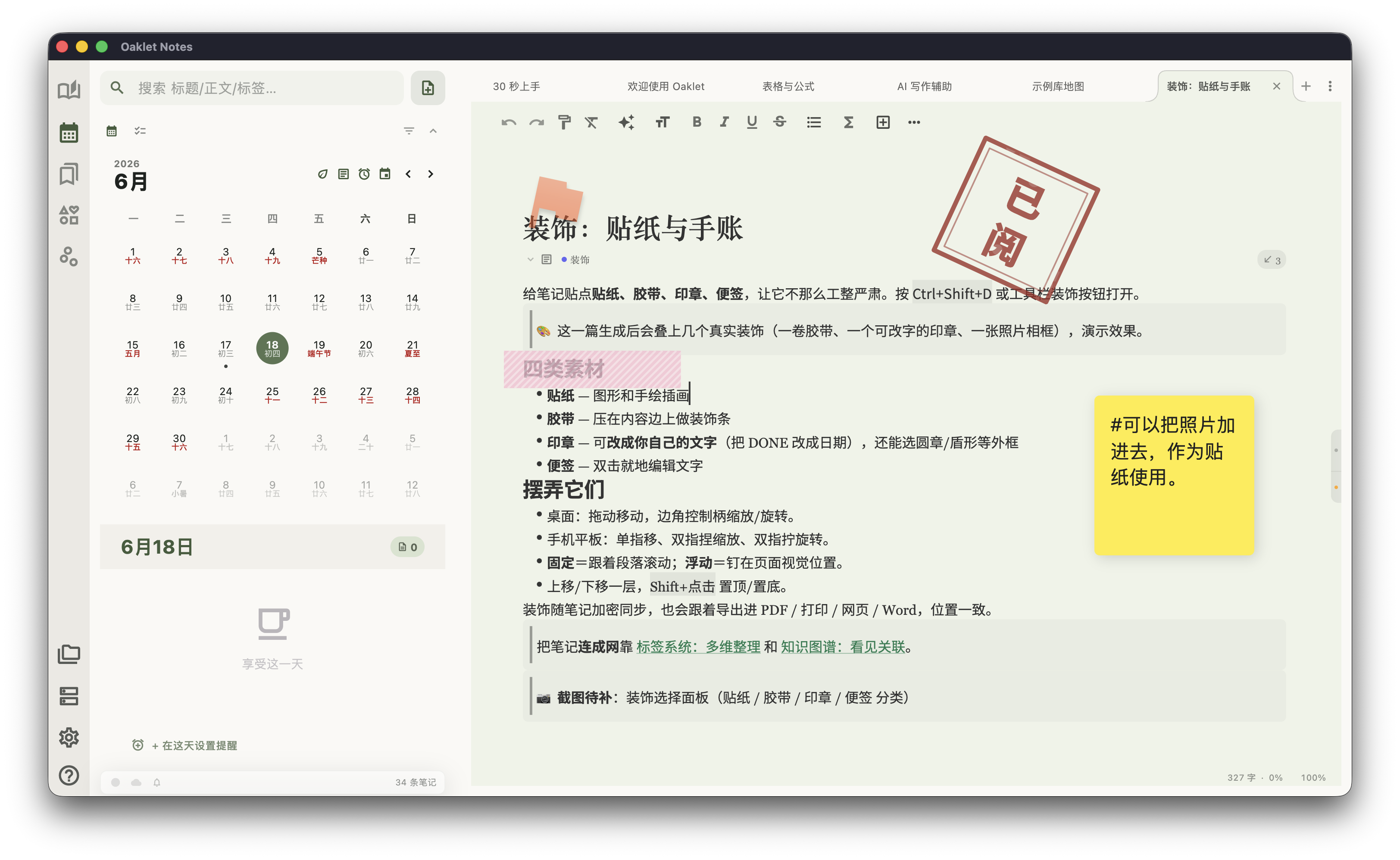This screenshot has width=1400, height=860.
Task: Switch to the calendar grid view toggle
Action: coord(112,131)
